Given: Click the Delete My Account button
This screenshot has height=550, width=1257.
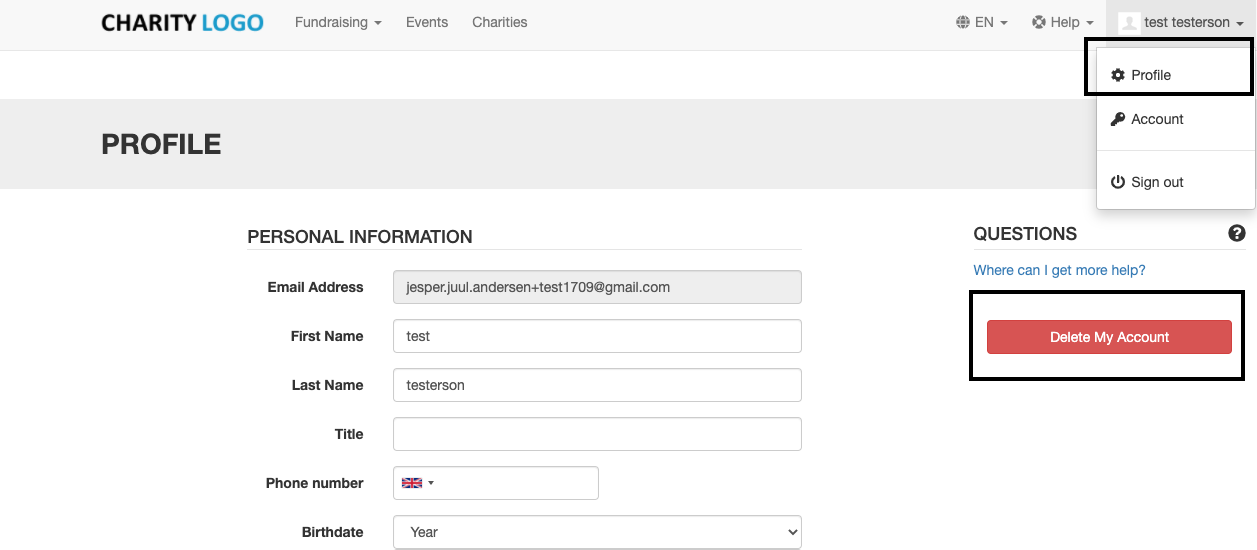Looking at the screenshot, I should (x=1109, y=337).
